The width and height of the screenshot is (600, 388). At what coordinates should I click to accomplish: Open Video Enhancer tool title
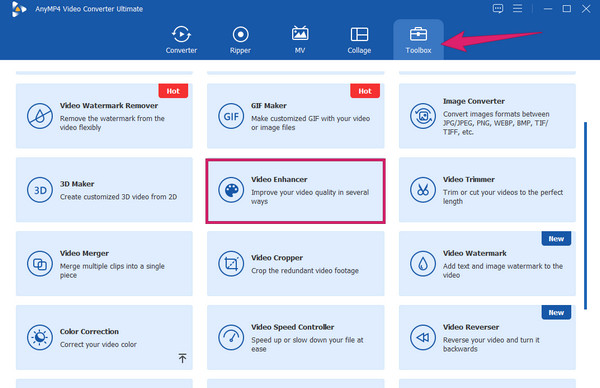coord(279,179)
